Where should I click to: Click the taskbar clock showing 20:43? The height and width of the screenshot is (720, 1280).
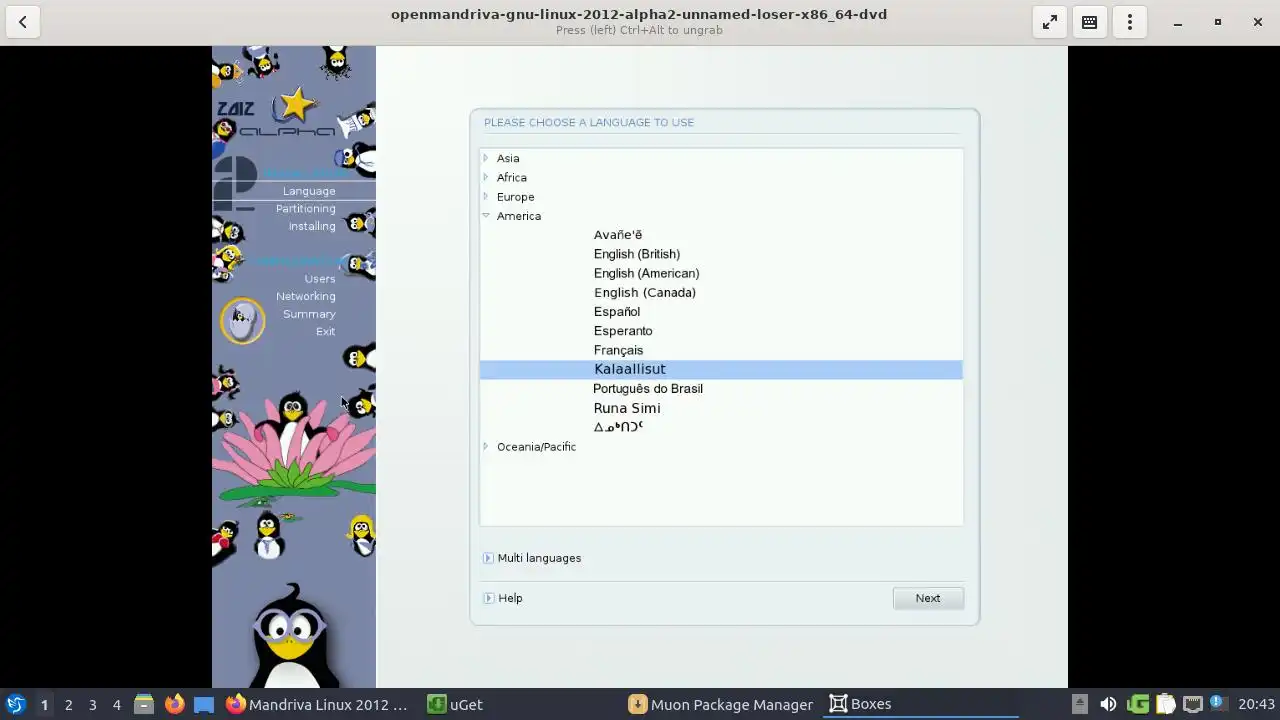(1256, 704)
